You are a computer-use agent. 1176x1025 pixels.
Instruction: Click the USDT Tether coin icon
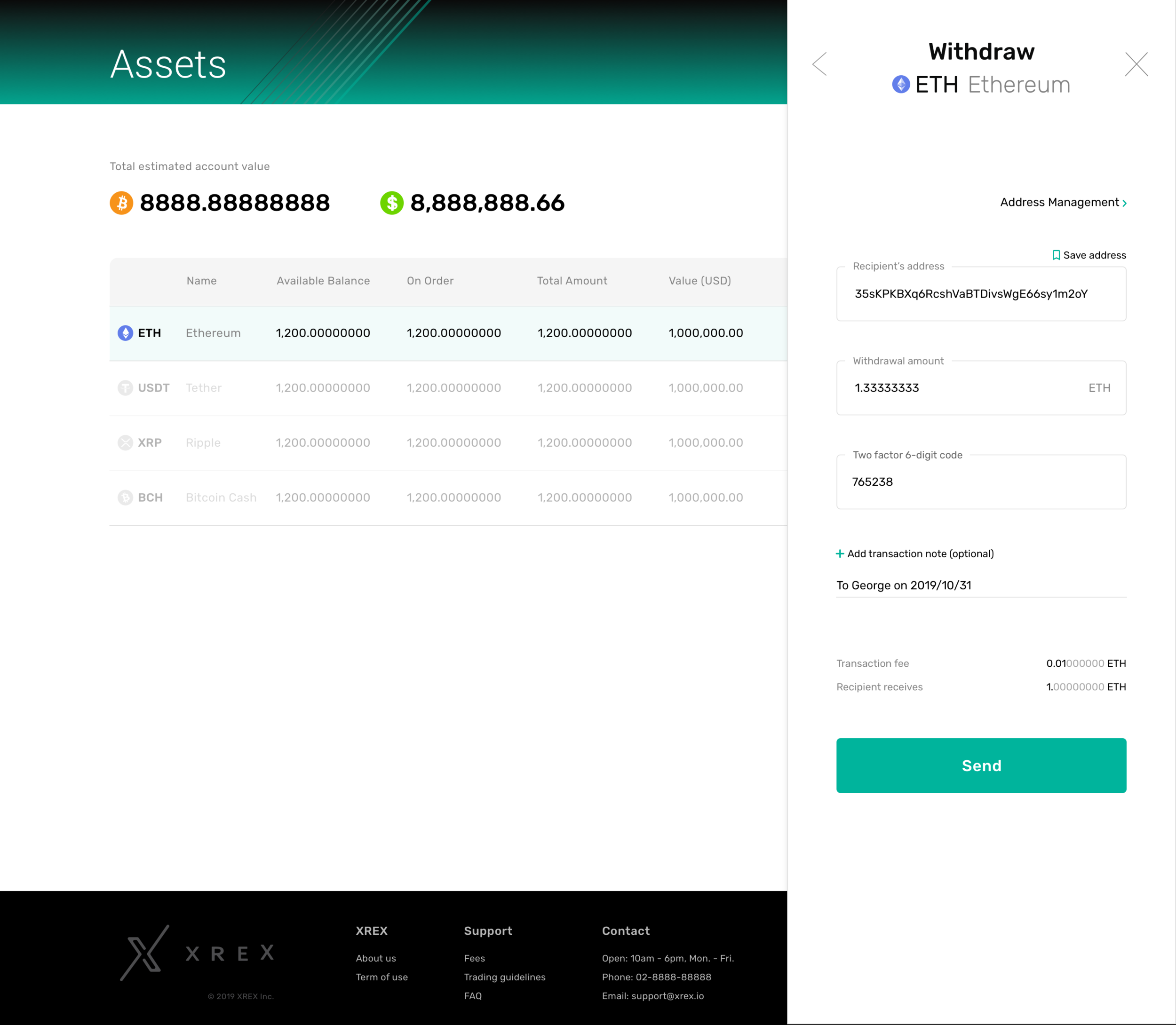[x=125, y=388]
